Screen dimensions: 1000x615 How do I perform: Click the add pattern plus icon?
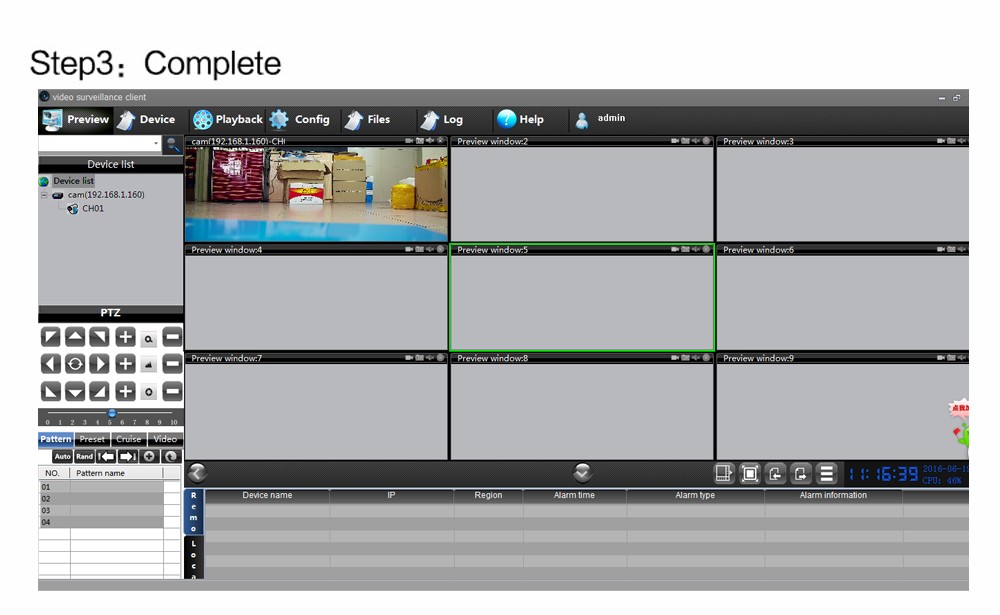pyautogui.click(x=150, y=456)
